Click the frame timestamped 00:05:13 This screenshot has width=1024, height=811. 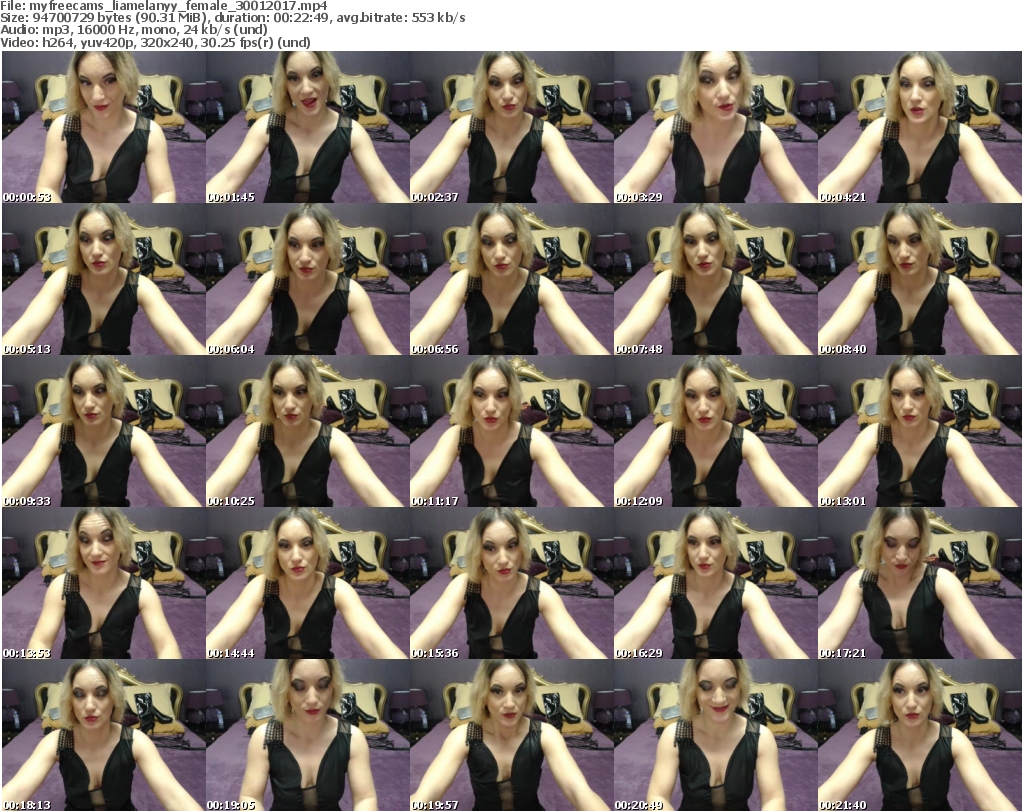click(104, 279)
